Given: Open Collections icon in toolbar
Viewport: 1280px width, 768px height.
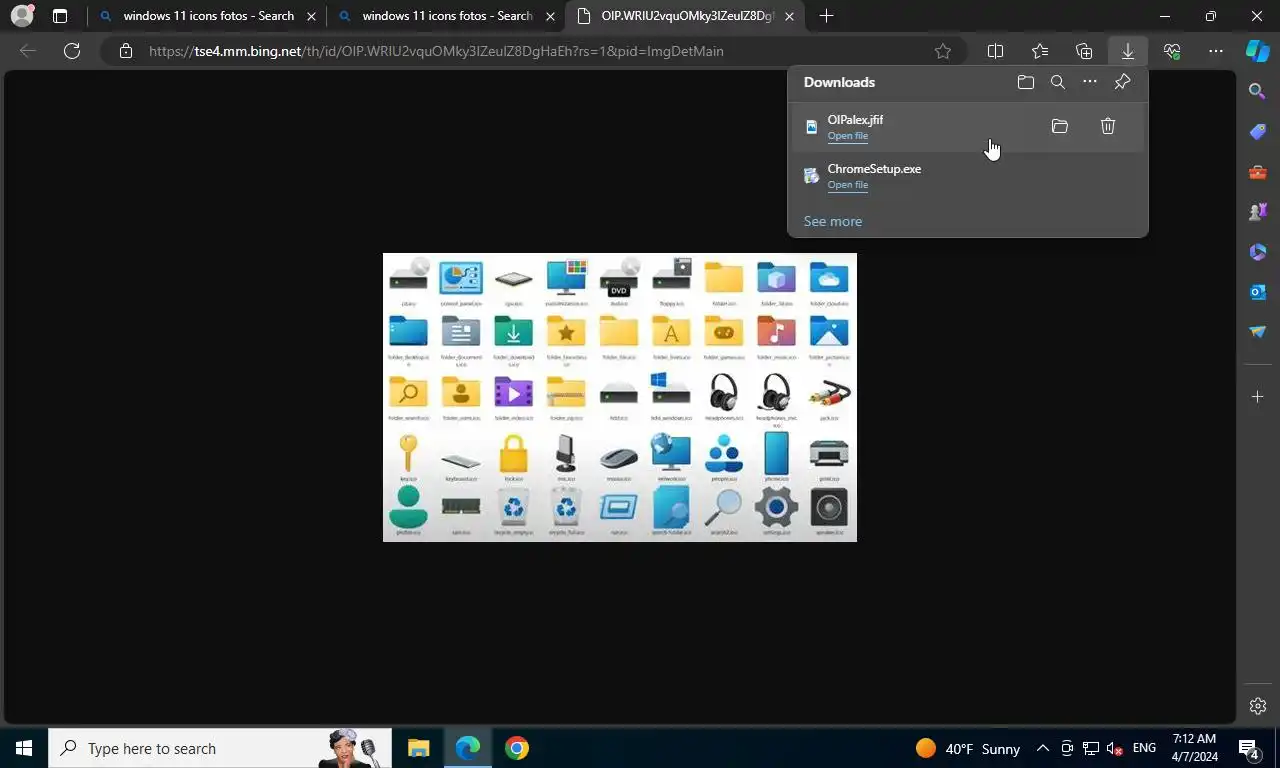Looking at the screenshot, I should pos(1084,51).
